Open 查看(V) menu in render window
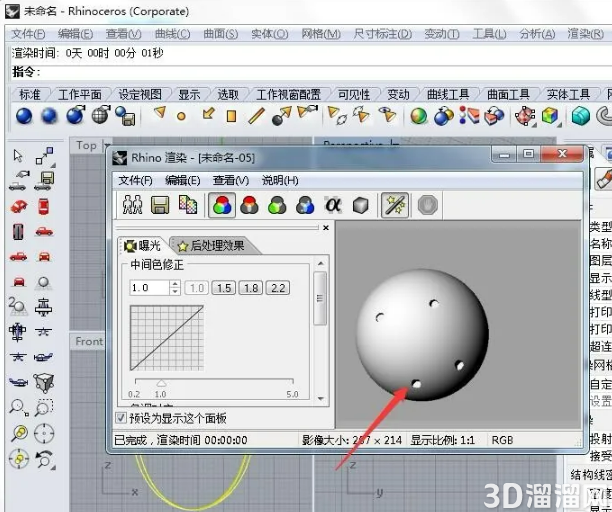The width and height of the screenshot is (612, 512). [231, 180]
